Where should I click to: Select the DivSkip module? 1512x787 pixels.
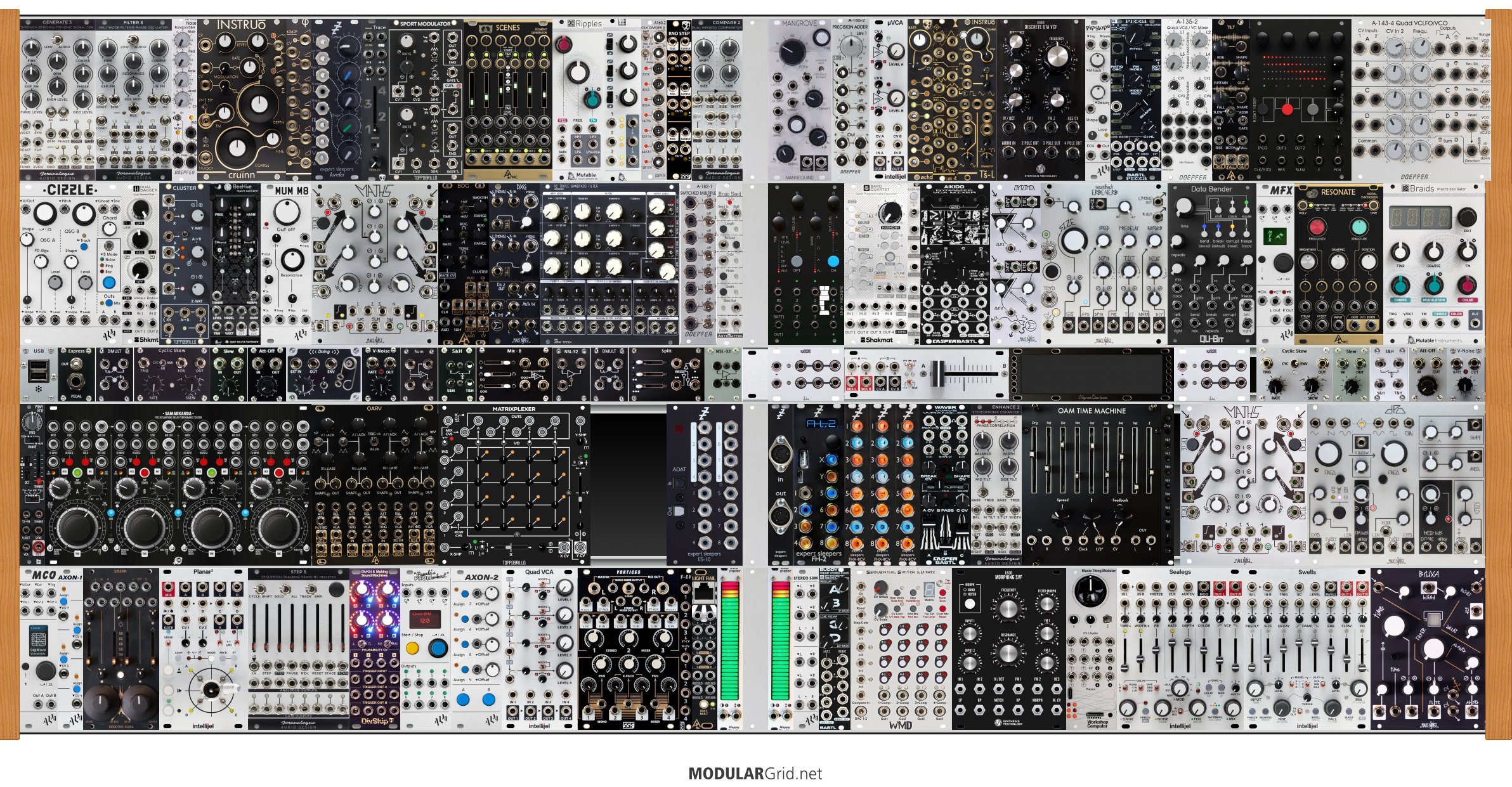375,649
